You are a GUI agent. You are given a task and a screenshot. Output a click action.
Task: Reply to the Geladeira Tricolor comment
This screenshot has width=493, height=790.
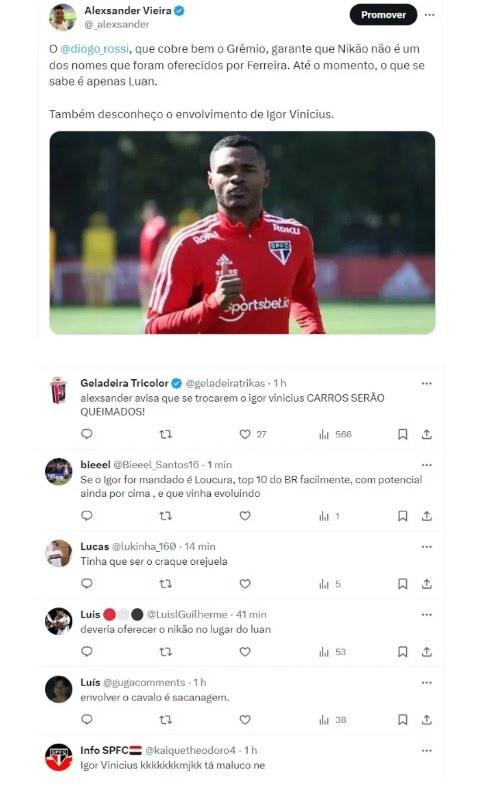(87, 434)
